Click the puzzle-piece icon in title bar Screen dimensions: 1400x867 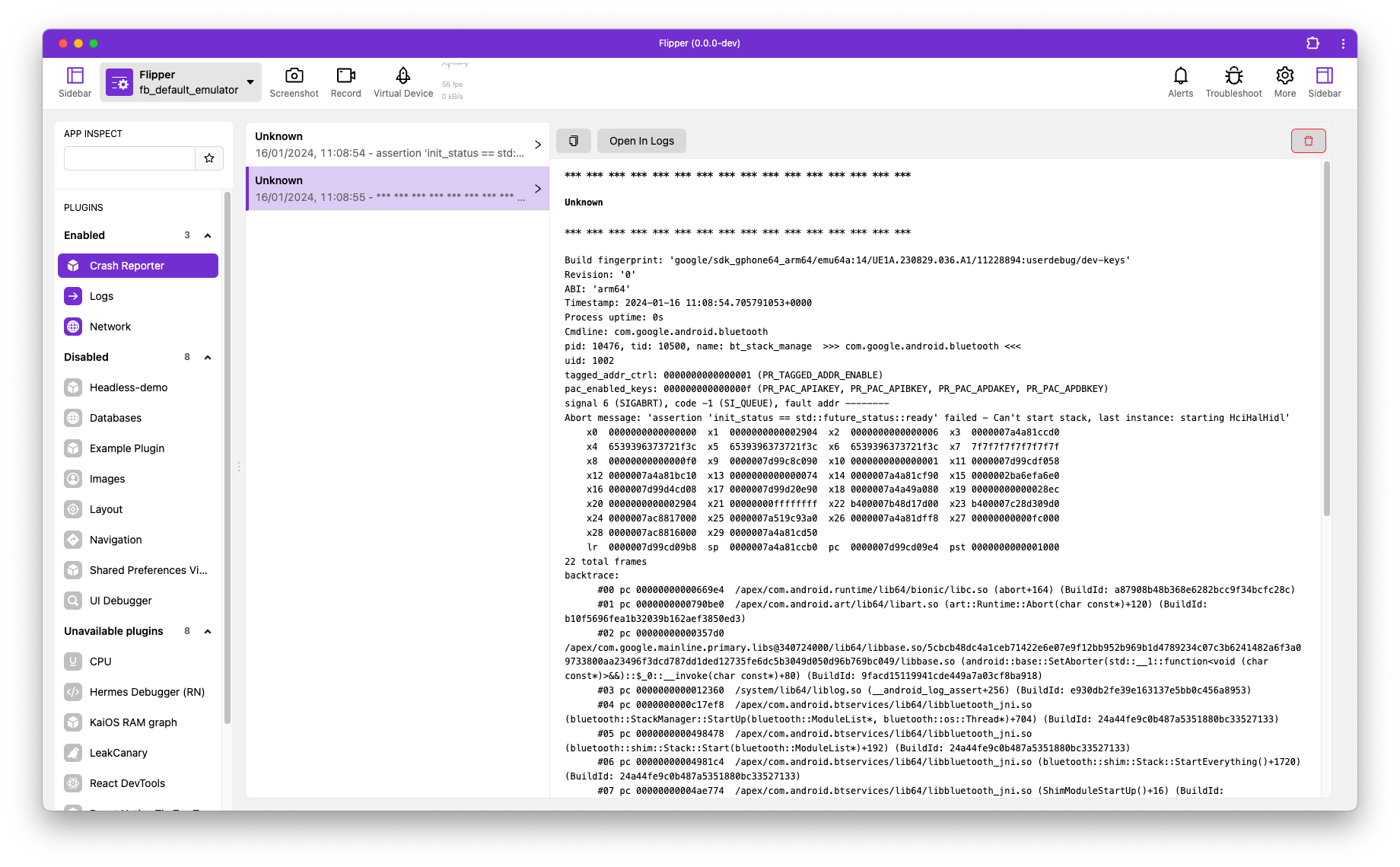click(1312, 43)
